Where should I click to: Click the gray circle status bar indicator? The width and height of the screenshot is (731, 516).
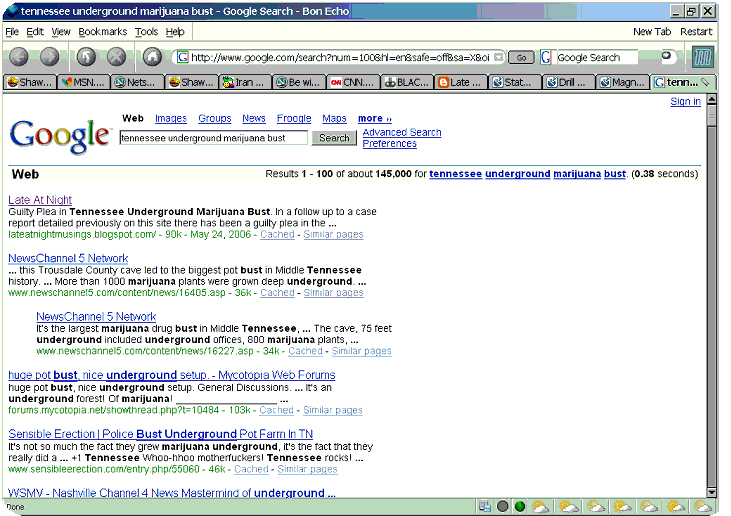503,506
